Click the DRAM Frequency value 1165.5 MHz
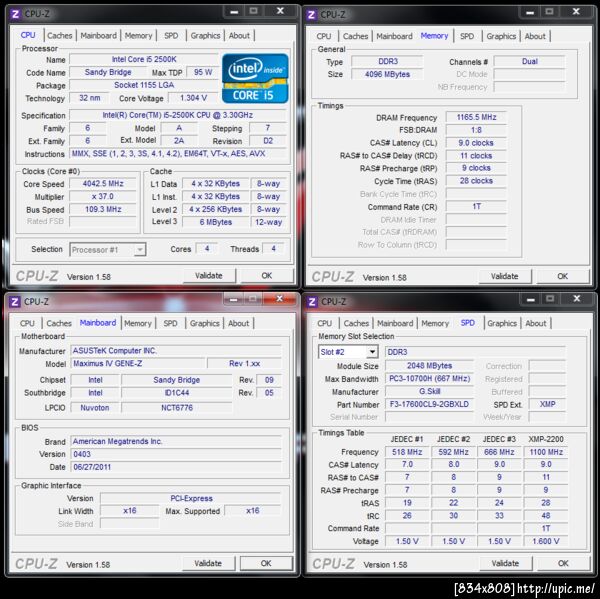 pos(476,117)
